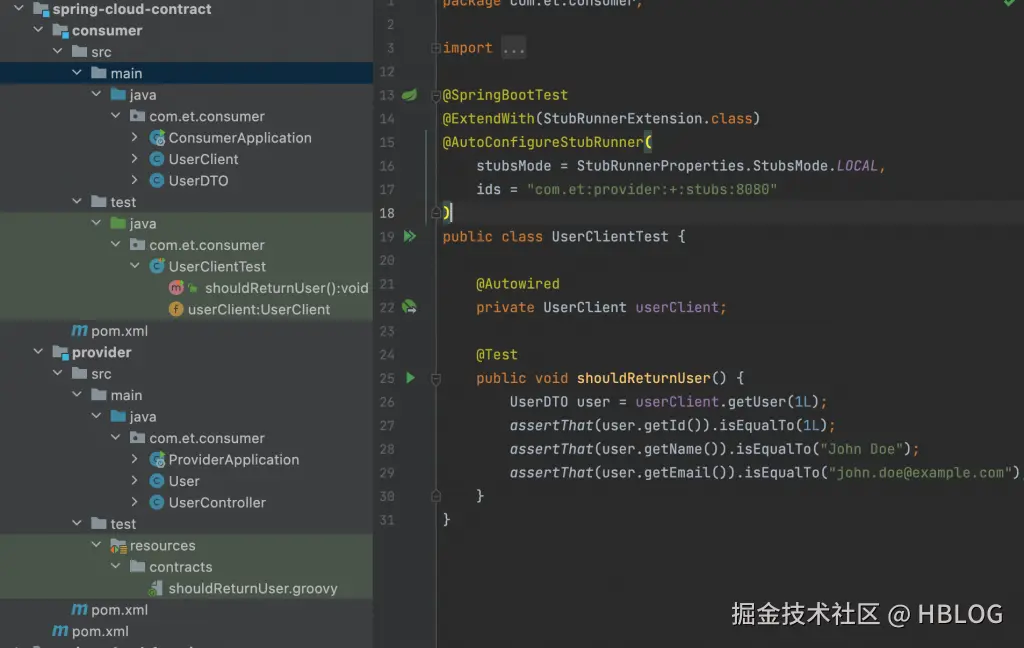Select the shouldReturnUser.groovy file

(x=253, y=589)
